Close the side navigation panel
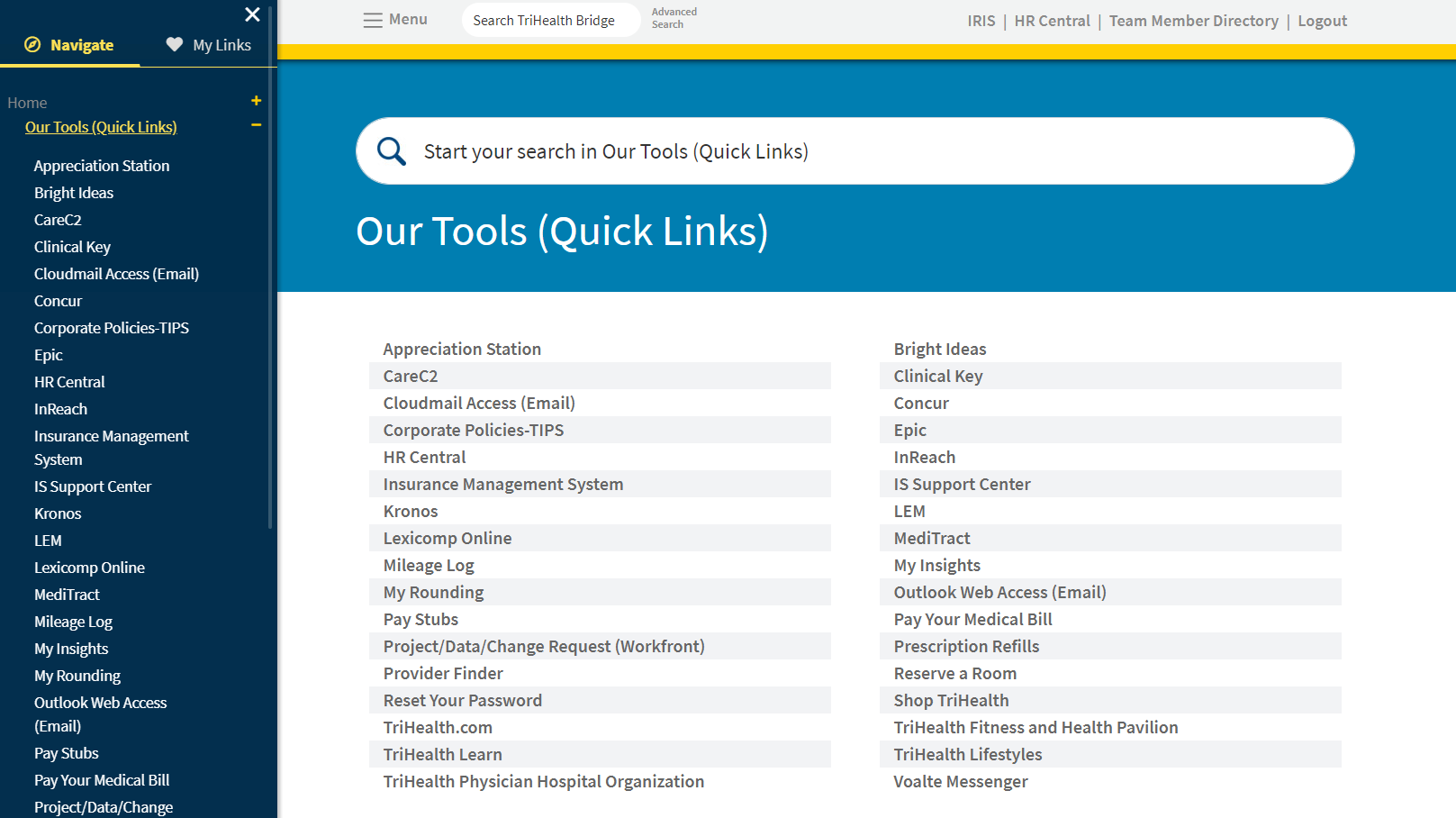The image size is (1456, 818). (x=252, y=14)
